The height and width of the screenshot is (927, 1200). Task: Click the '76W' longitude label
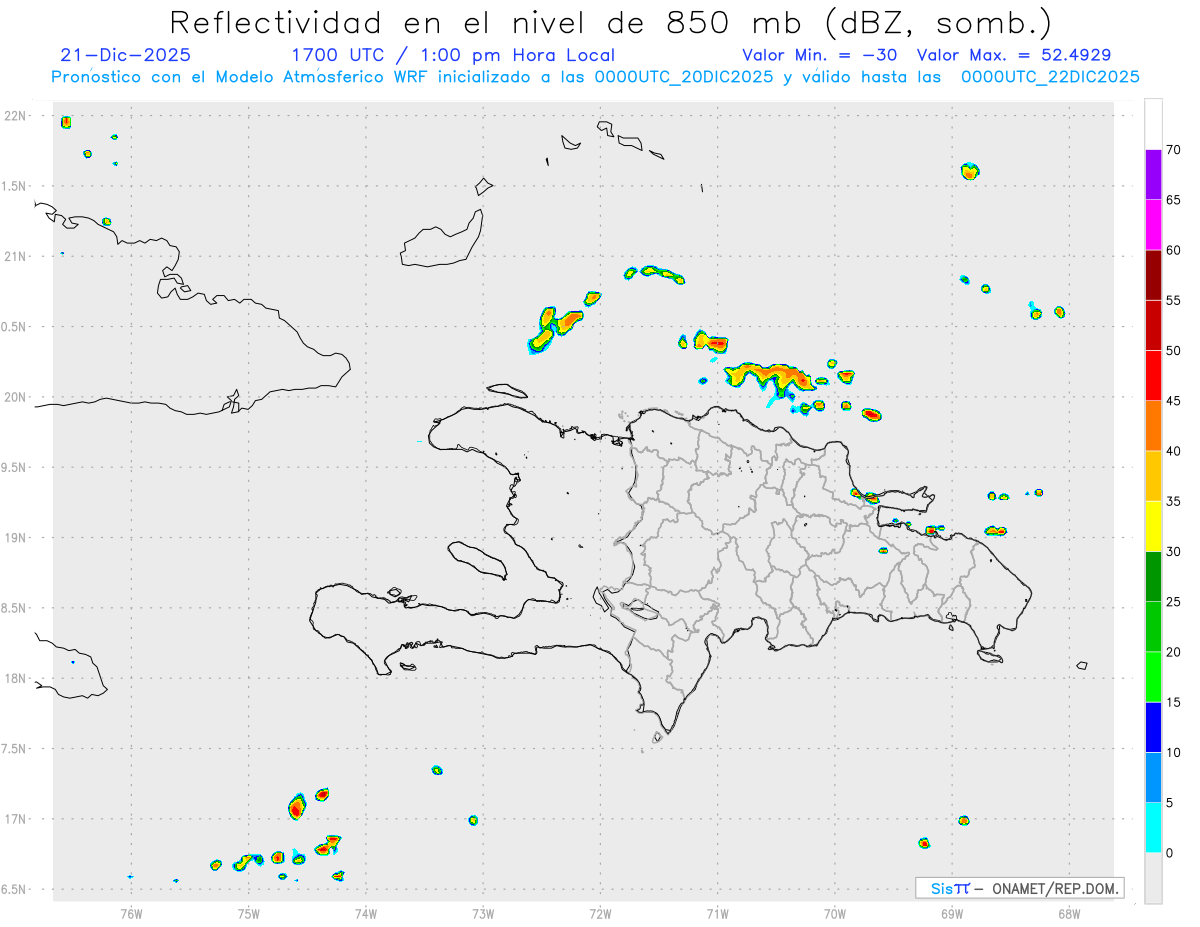(x=131, y=912)
